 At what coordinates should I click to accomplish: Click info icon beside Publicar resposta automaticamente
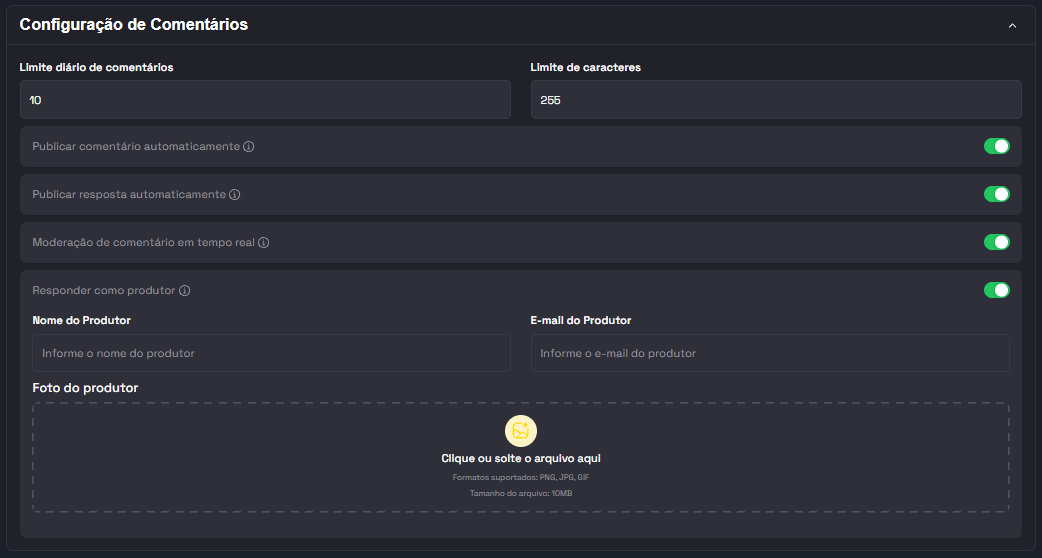coord(235,195)
